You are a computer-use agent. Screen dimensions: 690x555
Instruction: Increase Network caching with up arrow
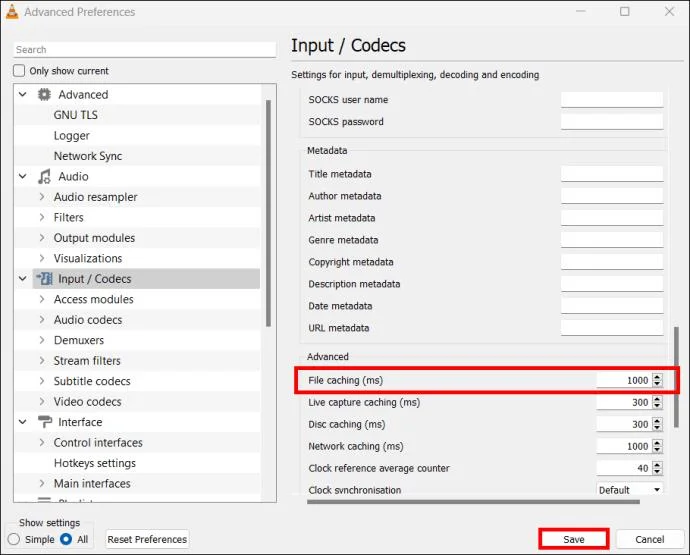[657, 443]
